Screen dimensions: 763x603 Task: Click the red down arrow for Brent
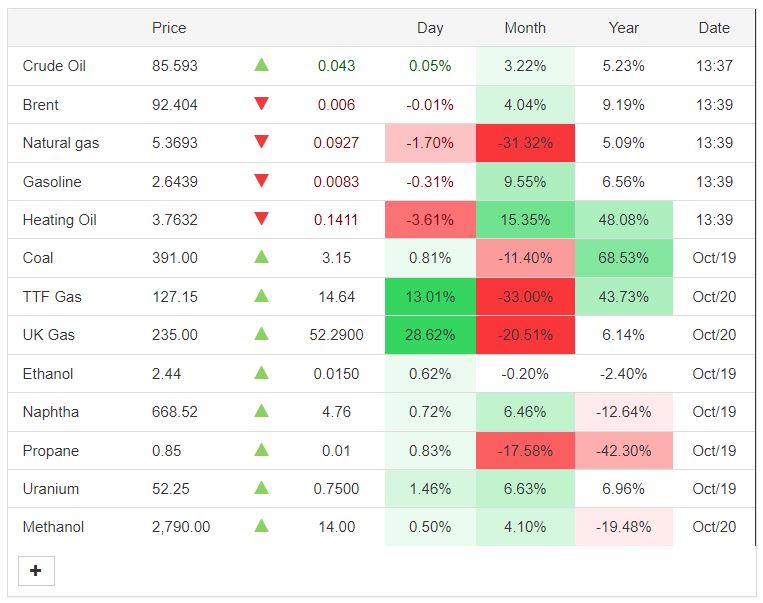(261, 104)
